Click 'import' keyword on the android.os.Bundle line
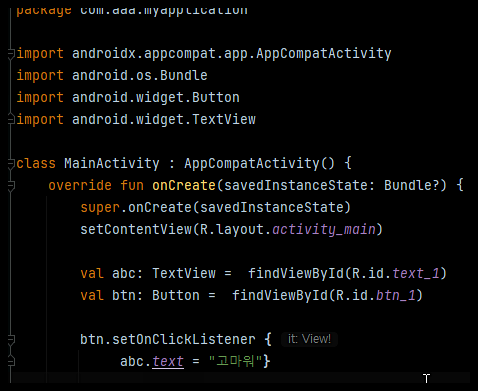This screenshot has height=391, width=478. click(40, 75)
